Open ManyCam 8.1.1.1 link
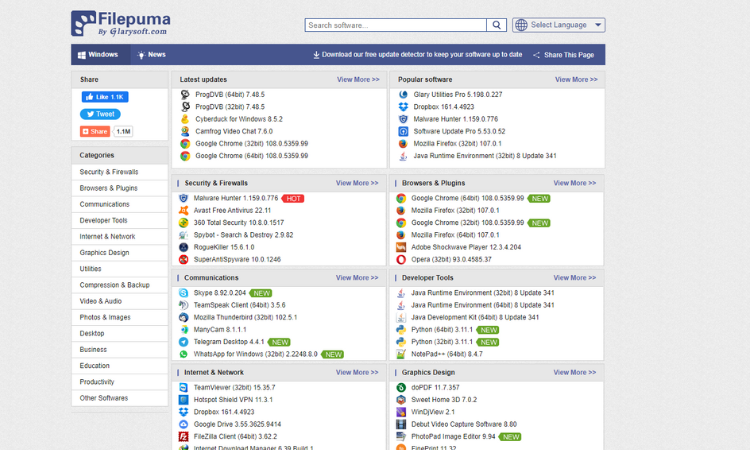Screen dimensions: 750x450 (220, 329)
